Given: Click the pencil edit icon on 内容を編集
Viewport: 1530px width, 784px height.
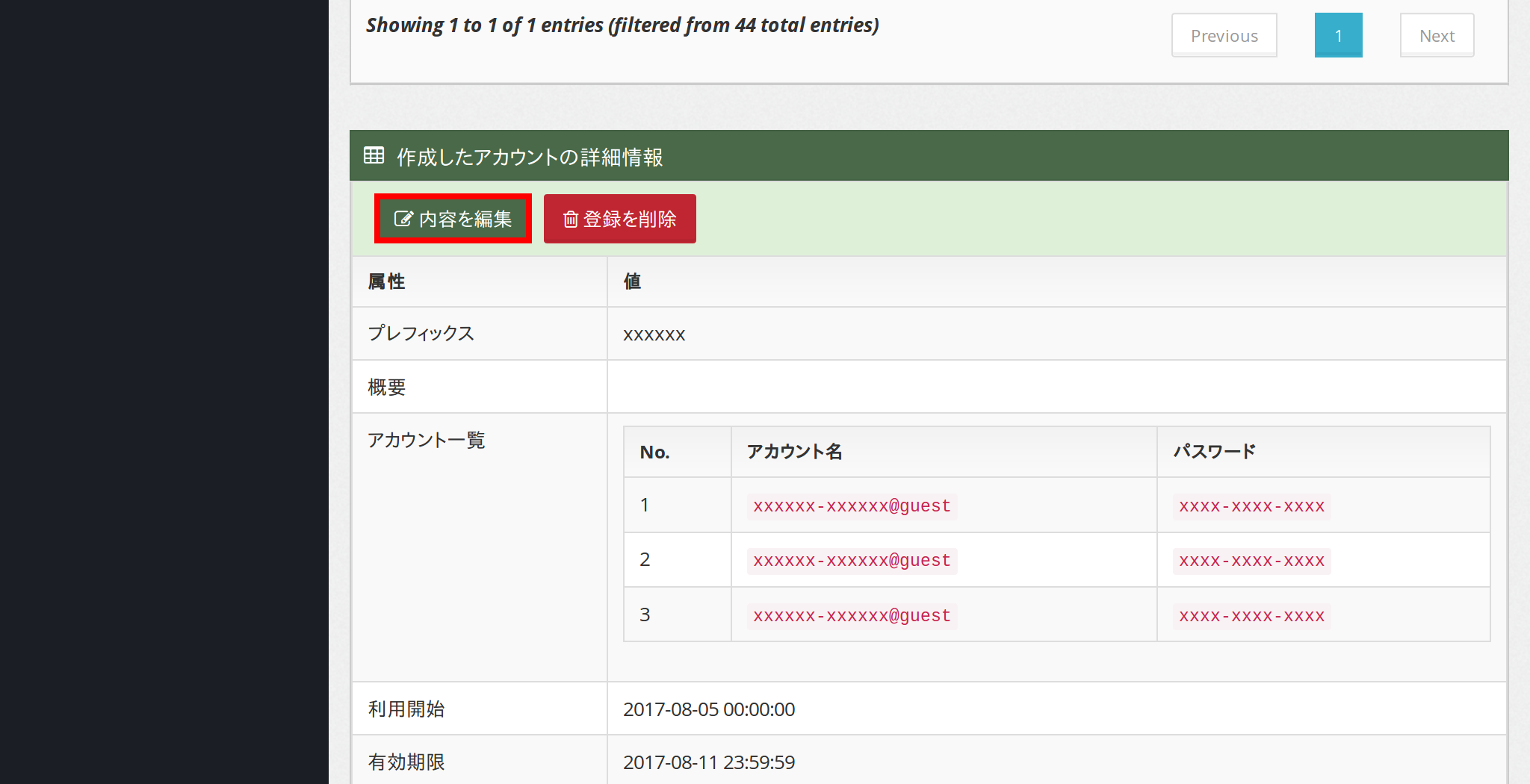Looking at the screenshot, I should (403, 219).
